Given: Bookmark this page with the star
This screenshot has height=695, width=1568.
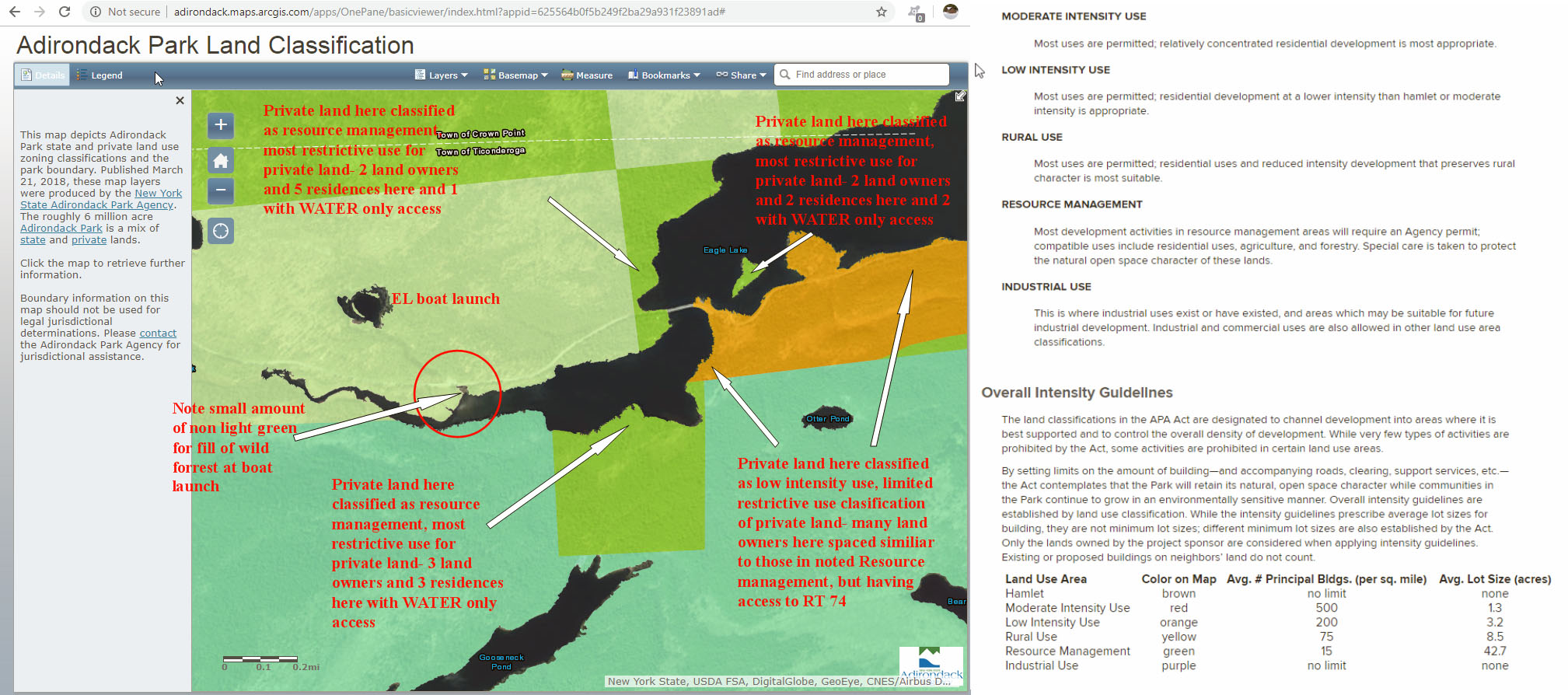Looking at the screenshot, I should pos(882,12).
